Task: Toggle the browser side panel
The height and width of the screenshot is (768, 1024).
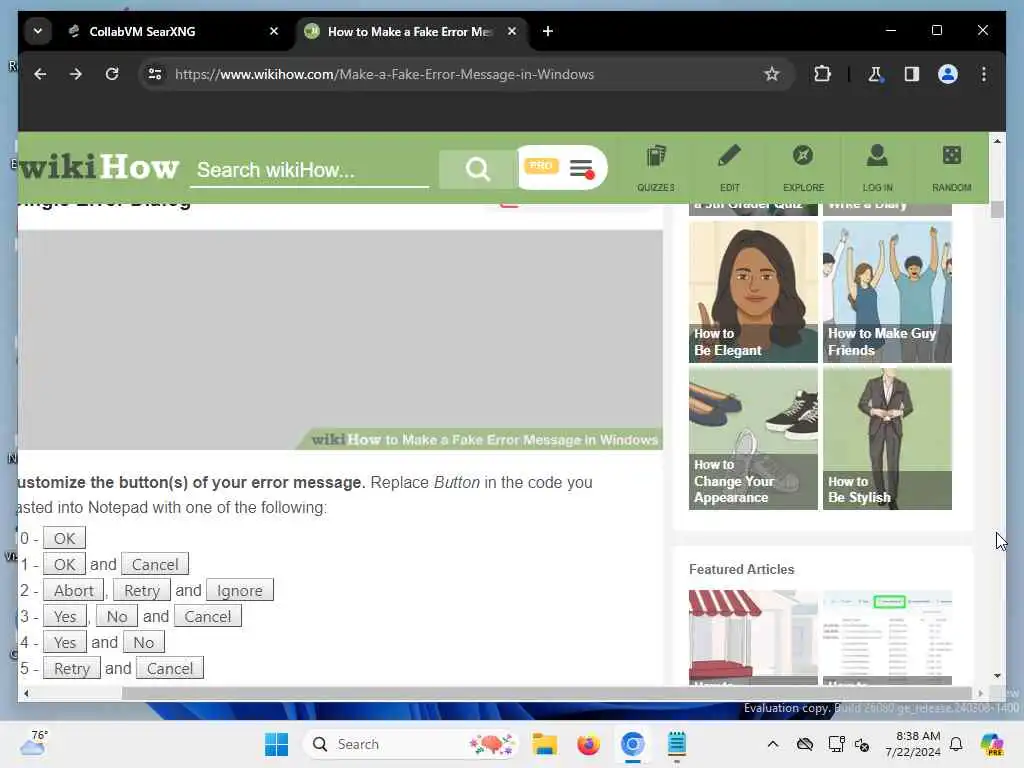Action: (912, 74)
